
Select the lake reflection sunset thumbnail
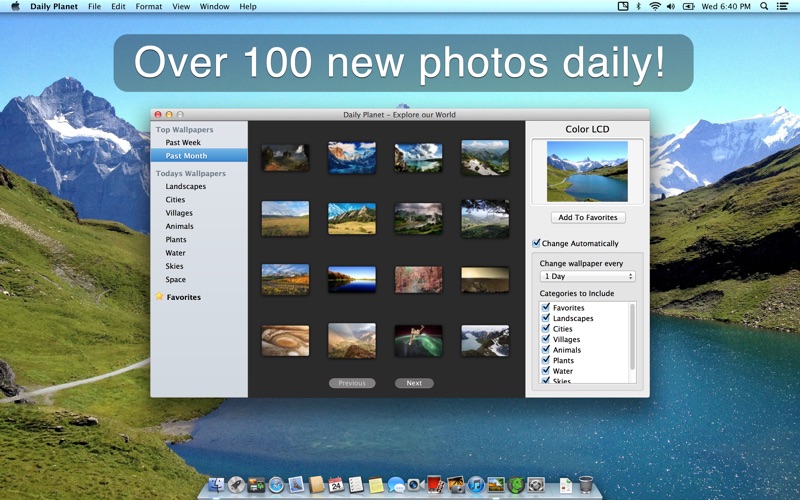click(352, 280)
